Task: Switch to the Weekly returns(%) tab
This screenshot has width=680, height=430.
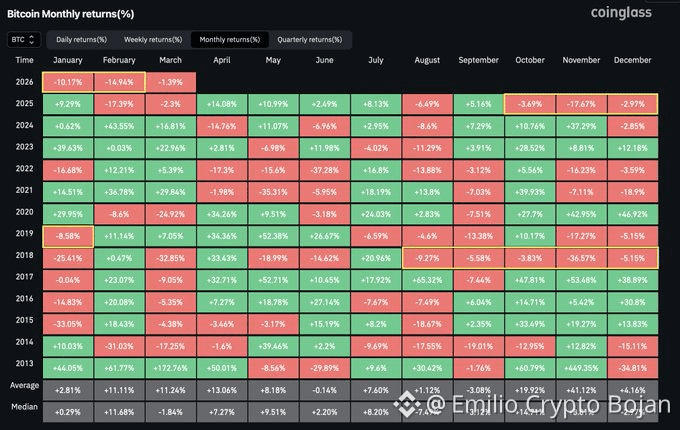Action: pos(153,39)
